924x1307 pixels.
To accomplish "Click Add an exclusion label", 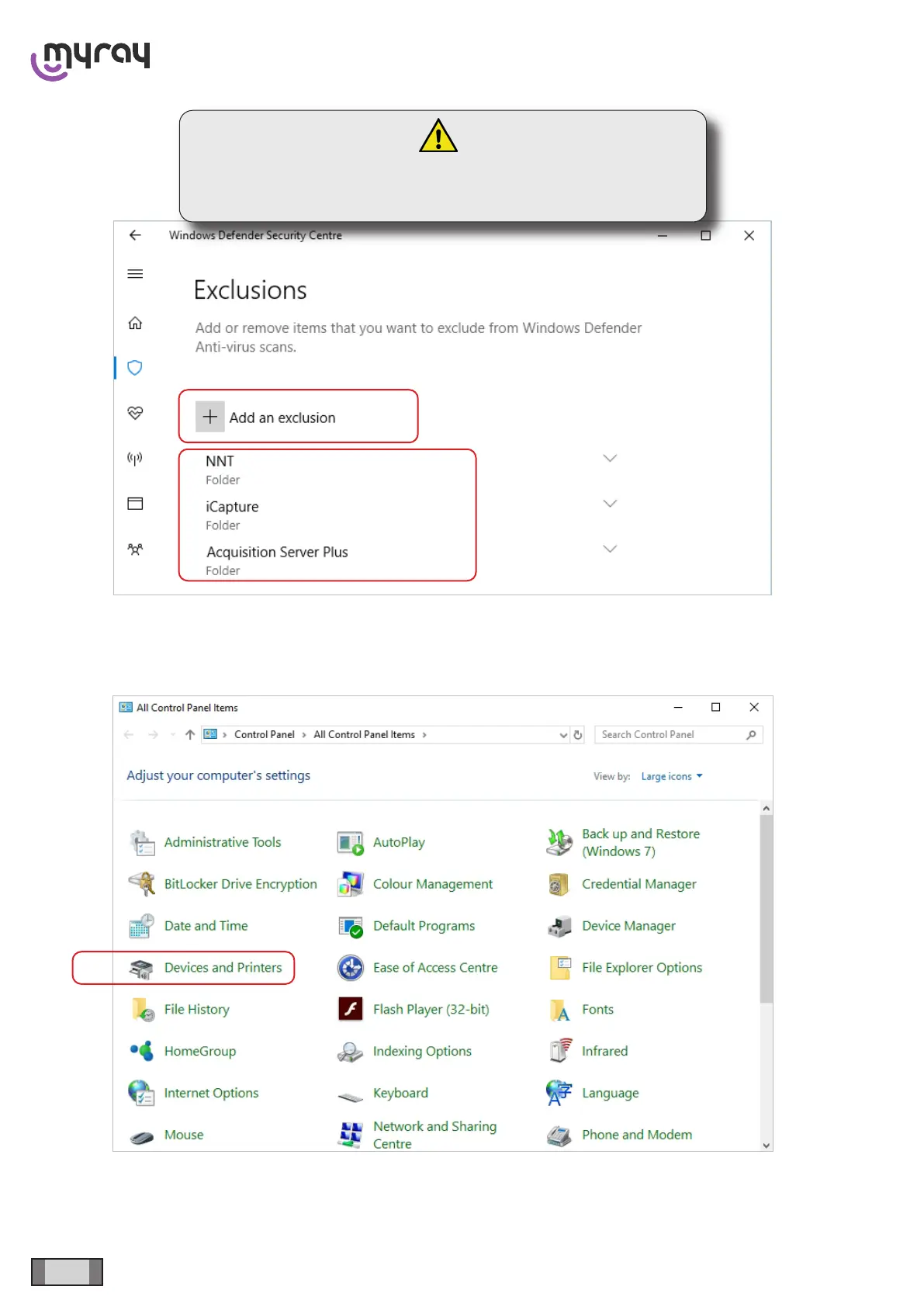I will pyautogui.click(x=282, y=418).
